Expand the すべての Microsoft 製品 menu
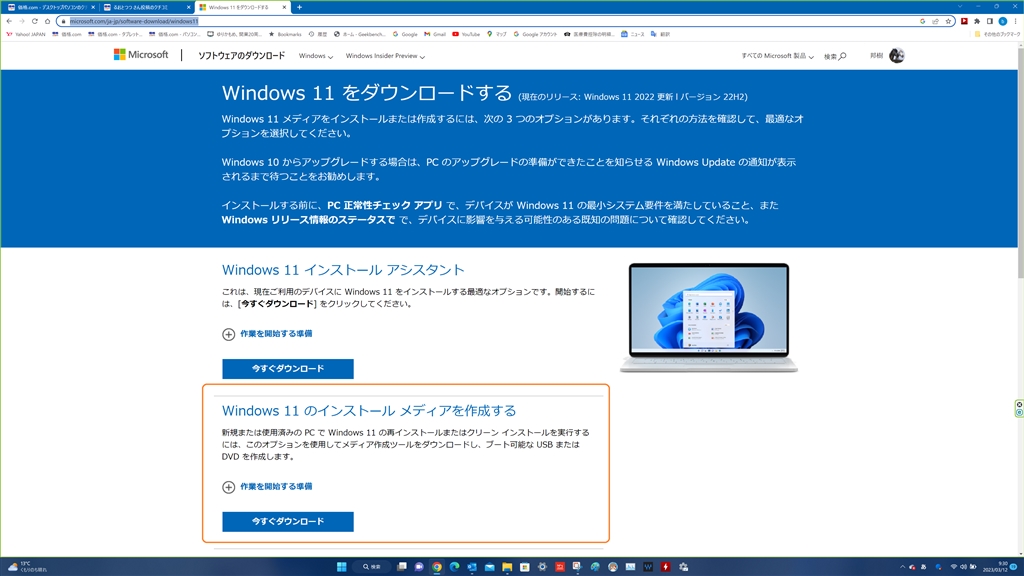The image size is (1024, 576). 777,56
